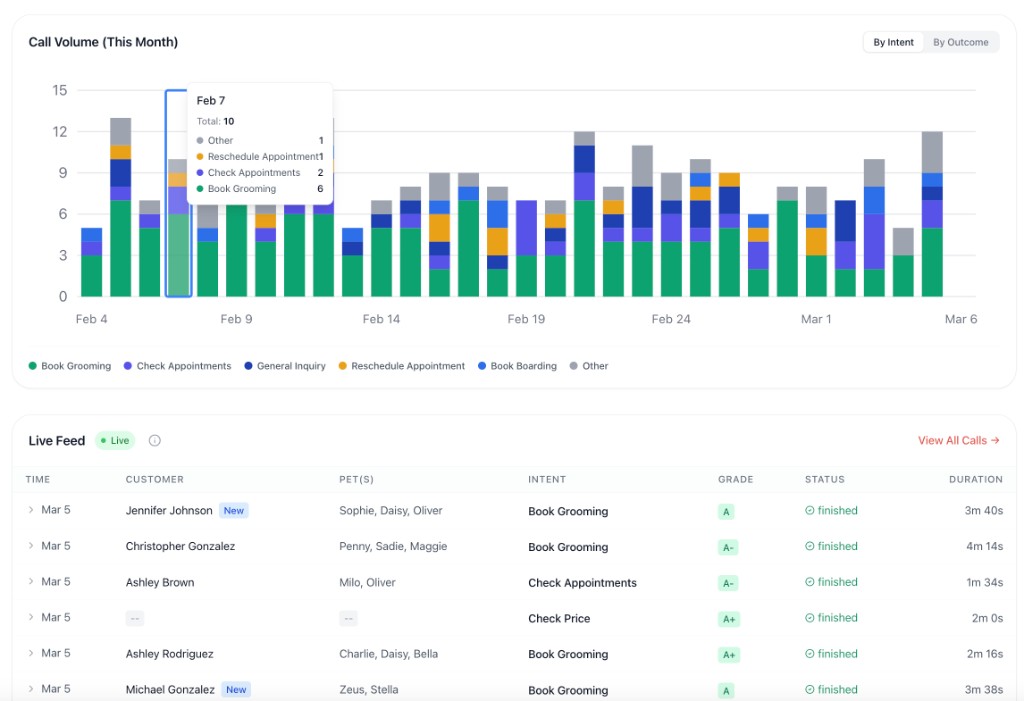Open View All Calls
Viewport: 1024px width, 701px height.
(x=957, y=440)
